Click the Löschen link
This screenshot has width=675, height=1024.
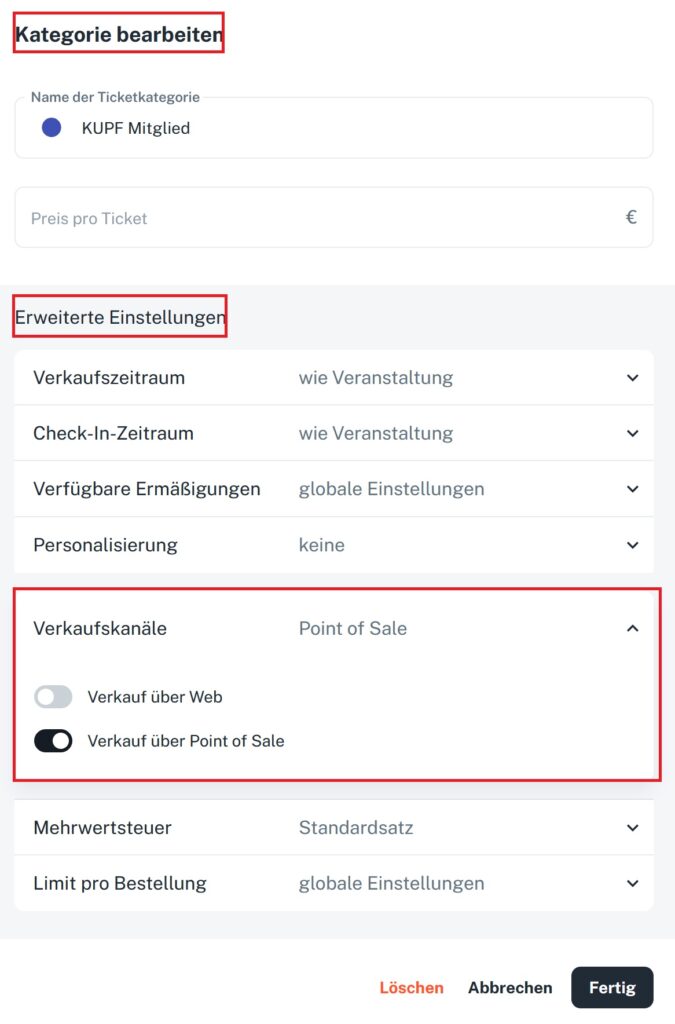411,987
